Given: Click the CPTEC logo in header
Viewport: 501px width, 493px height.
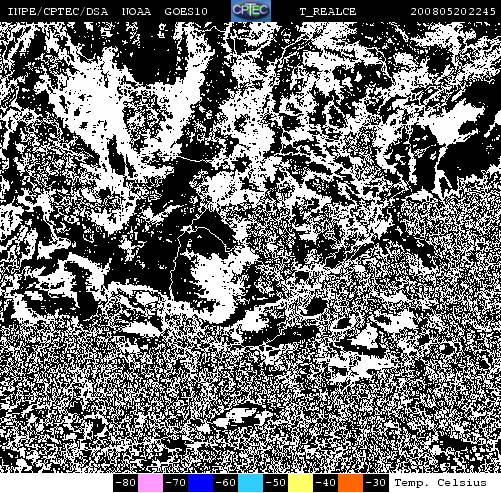Looking at the screenshot, I should click(x=251, y=11).
